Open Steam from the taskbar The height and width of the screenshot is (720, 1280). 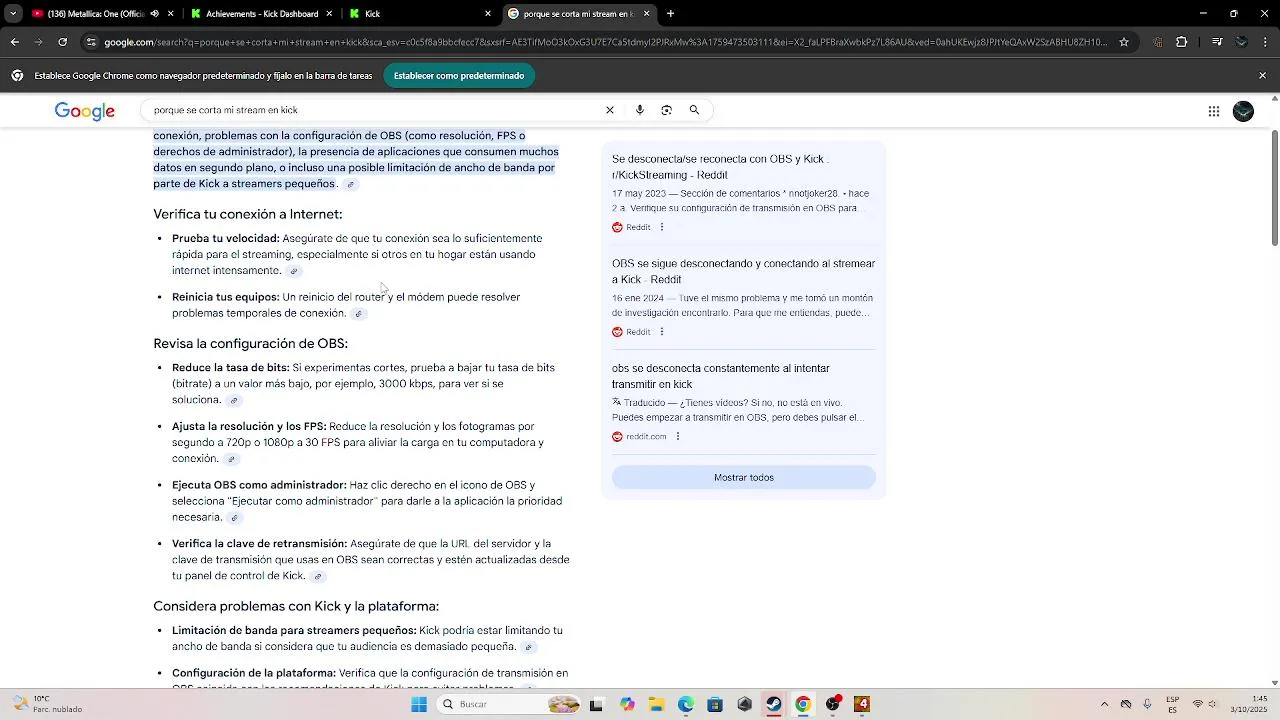point(773,704)
